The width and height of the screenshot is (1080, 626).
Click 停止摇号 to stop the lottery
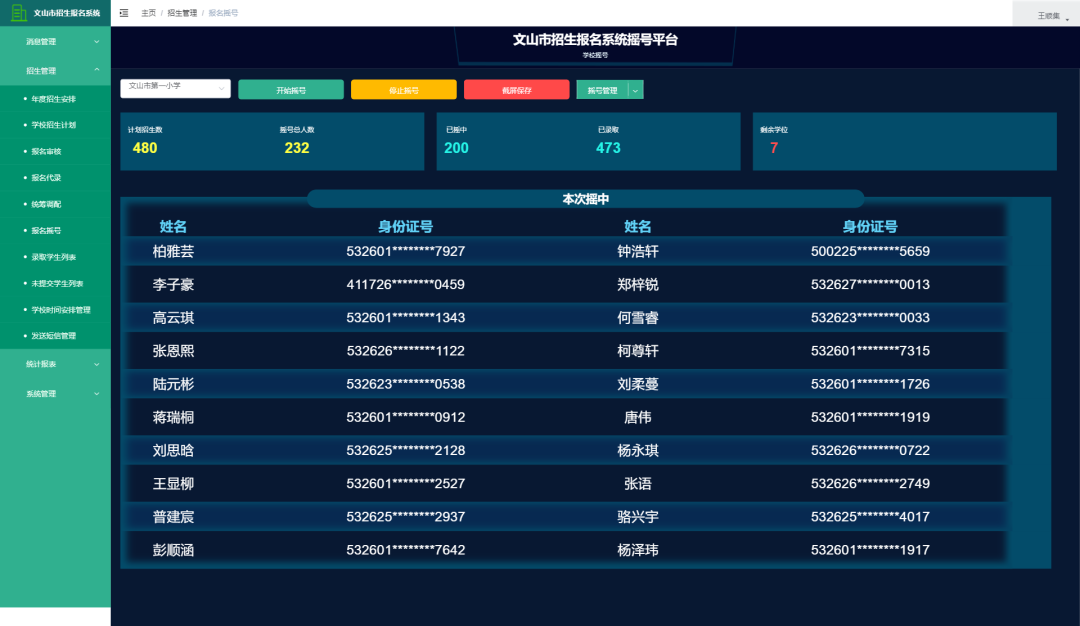(x=403, y=89)
